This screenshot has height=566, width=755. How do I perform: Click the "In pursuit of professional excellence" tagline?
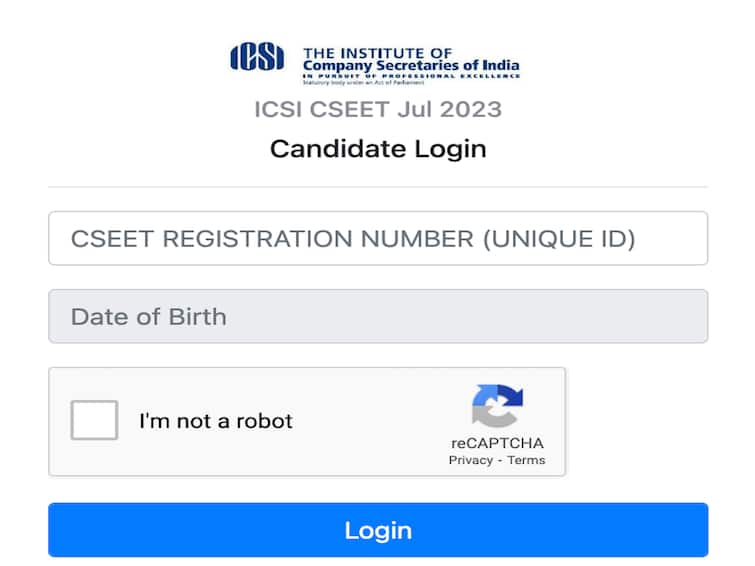tap(410, 77)
